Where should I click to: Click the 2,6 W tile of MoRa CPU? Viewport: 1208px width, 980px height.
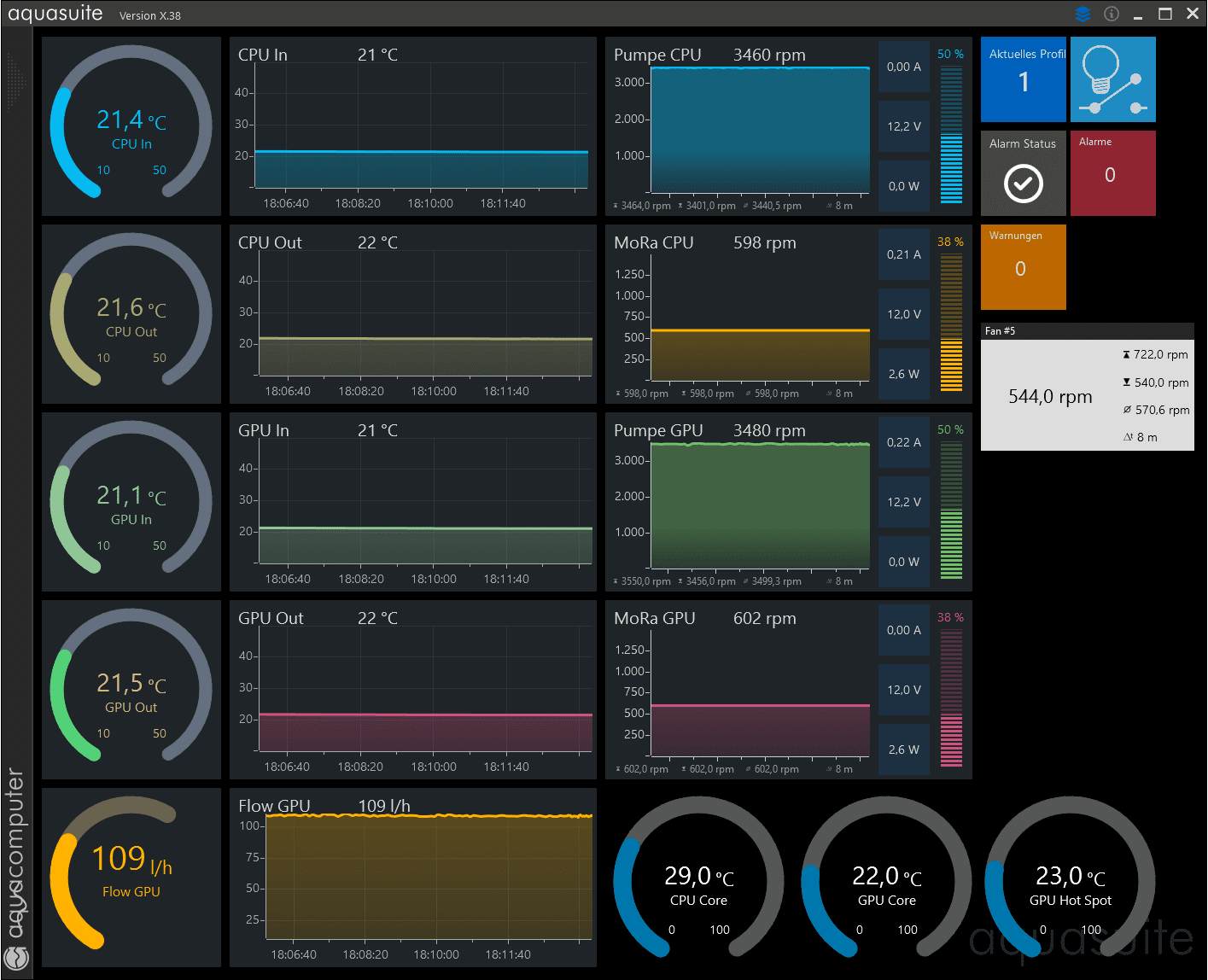click(x=904, y=374)
